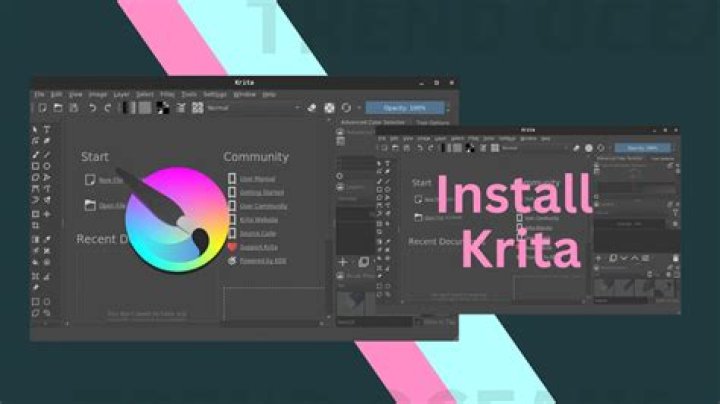Open Edit menu in large Krita window
Image resolution: width=720 pixels, height=404 pixels.
pos(56,94)
